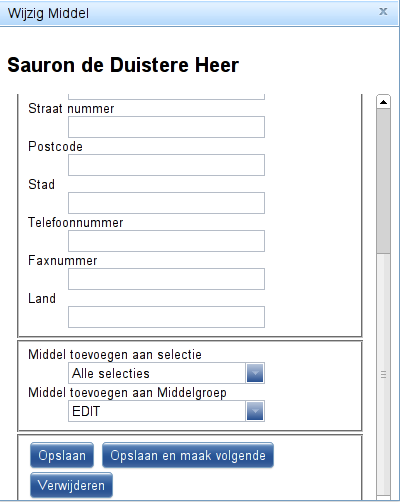
Task: Click the Verwijderen button
Action: [71, 485]
